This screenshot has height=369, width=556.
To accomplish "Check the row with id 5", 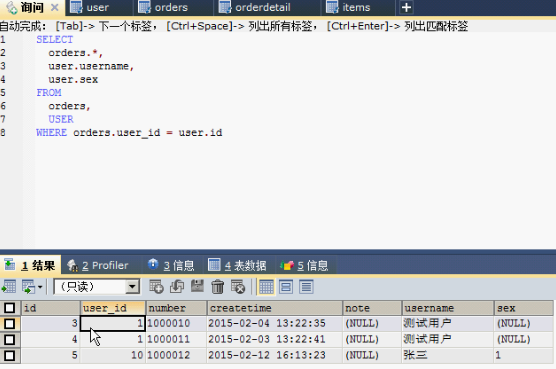I will (10, 355).
